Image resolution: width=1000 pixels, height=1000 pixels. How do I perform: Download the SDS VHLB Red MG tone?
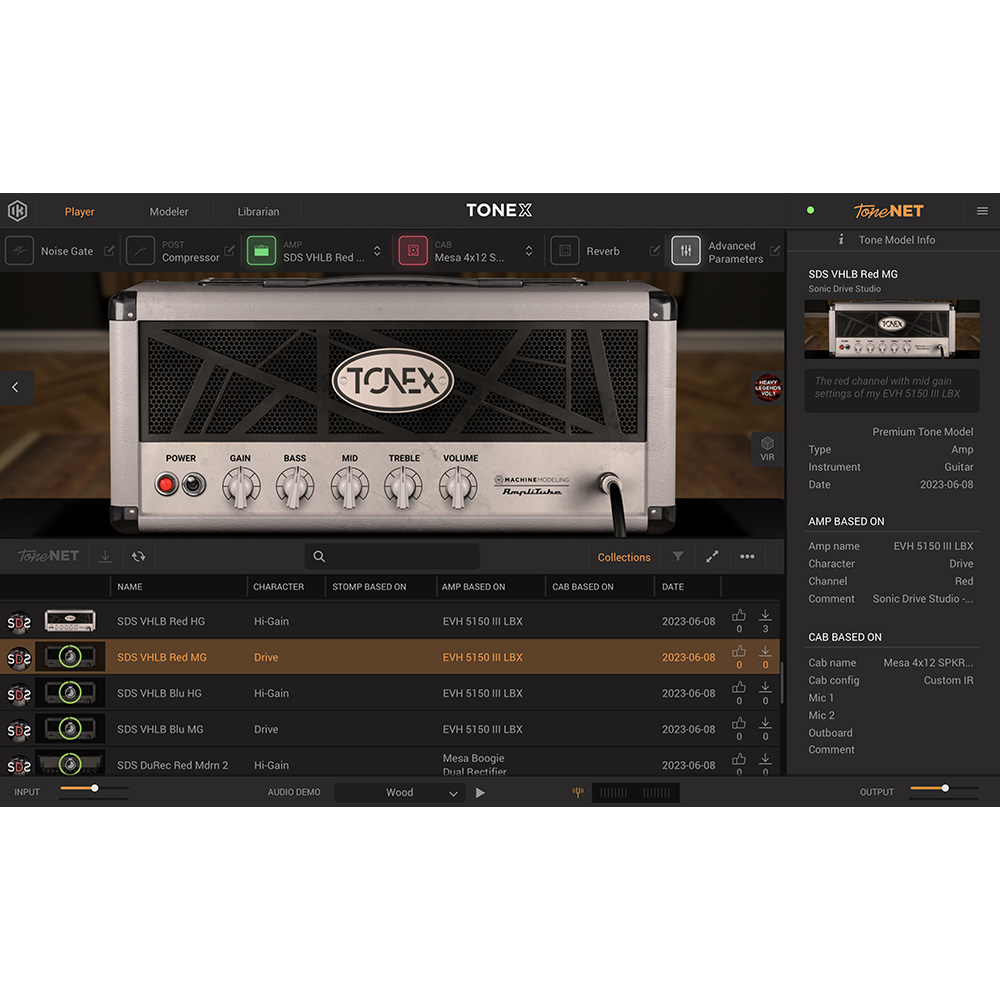[765, 651]
